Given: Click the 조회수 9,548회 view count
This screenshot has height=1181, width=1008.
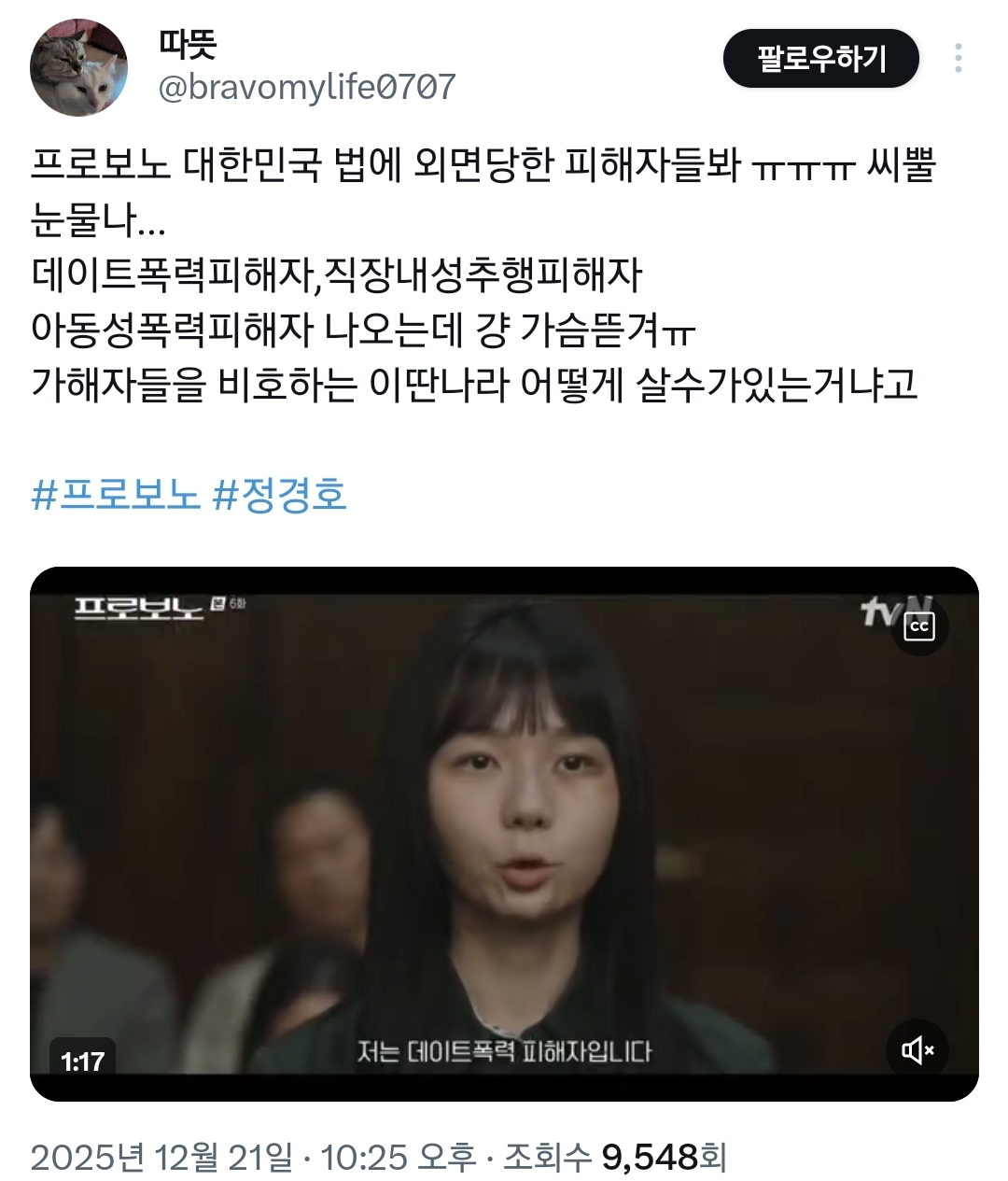Looking at the screenshot, I should [x=615, y=1158].
